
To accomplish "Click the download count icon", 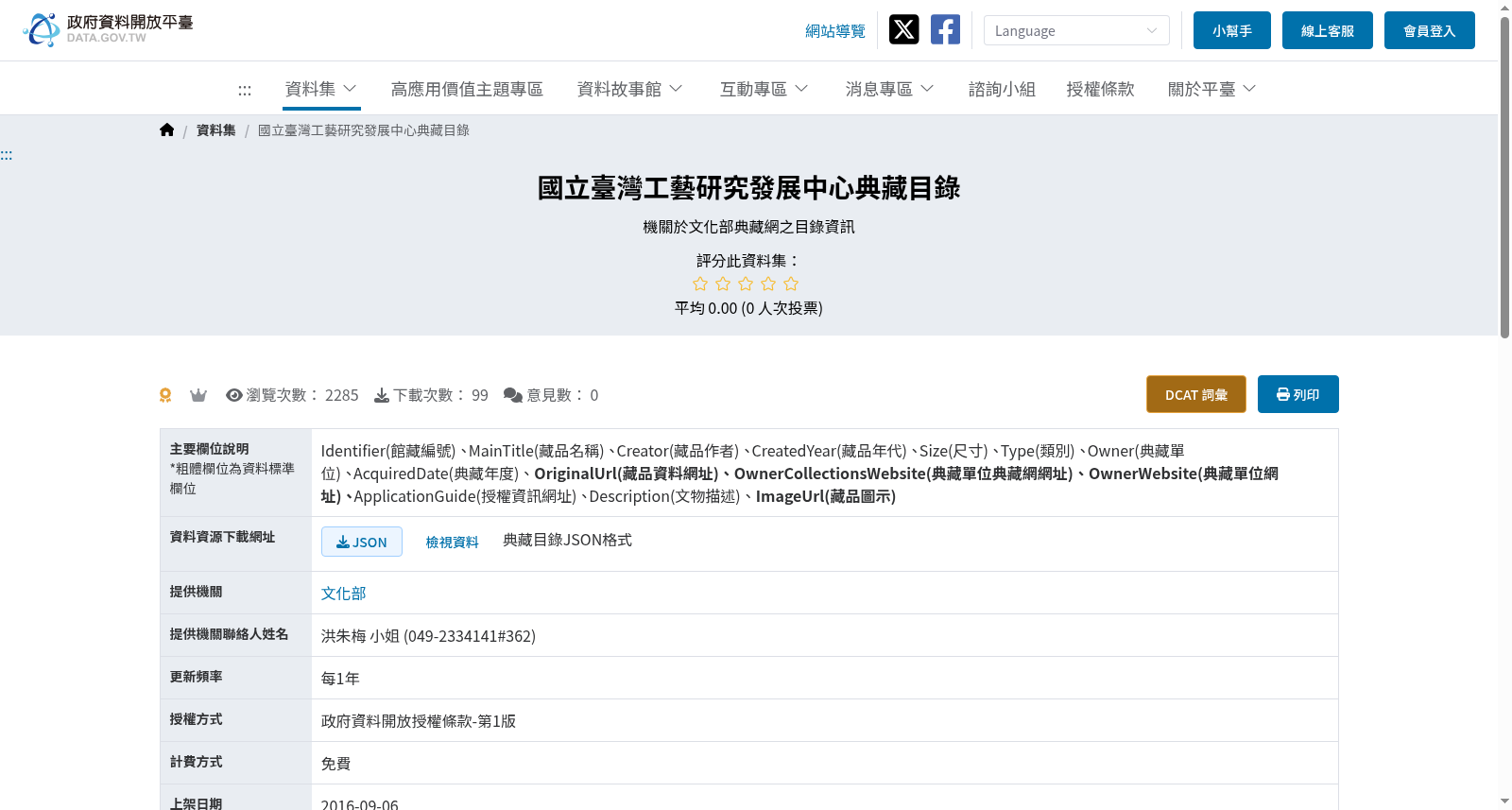I will pos(382,395).
